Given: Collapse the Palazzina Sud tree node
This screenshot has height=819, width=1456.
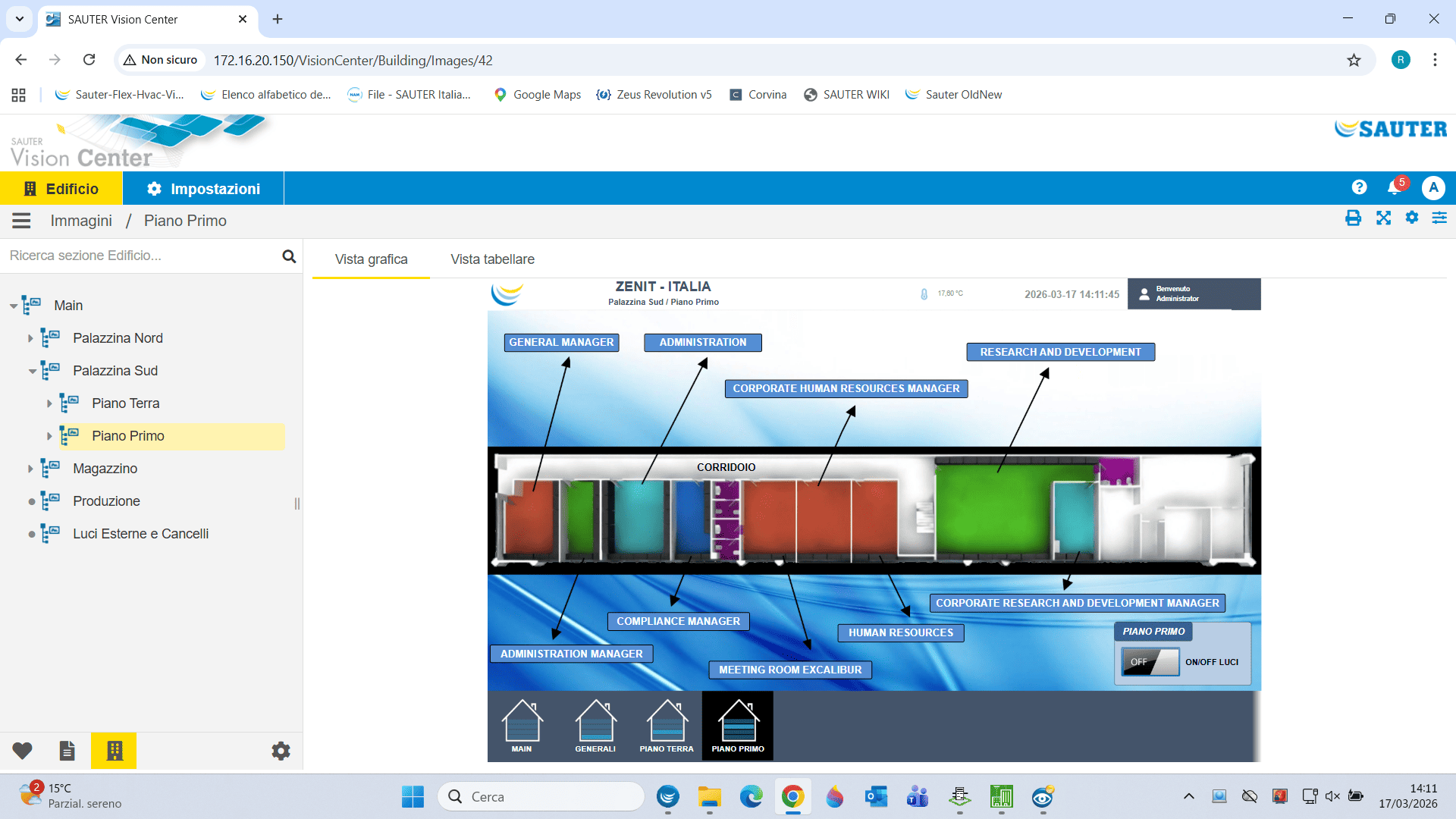Looking at the screenshot, I should click(x=32, y=372).
